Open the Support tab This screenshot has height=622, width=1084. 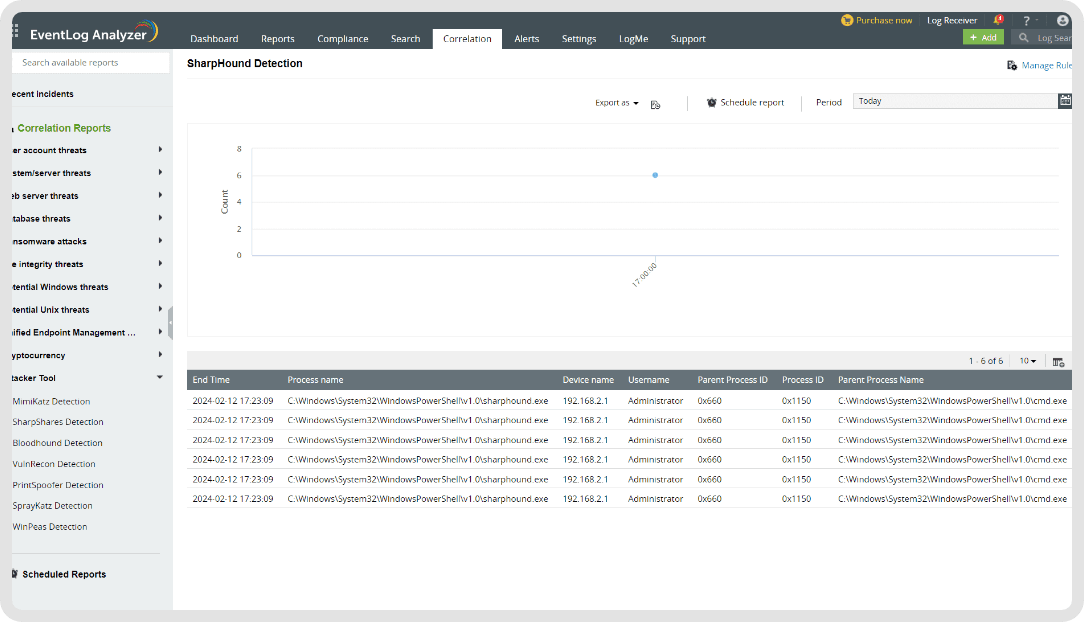click(689, 39)
